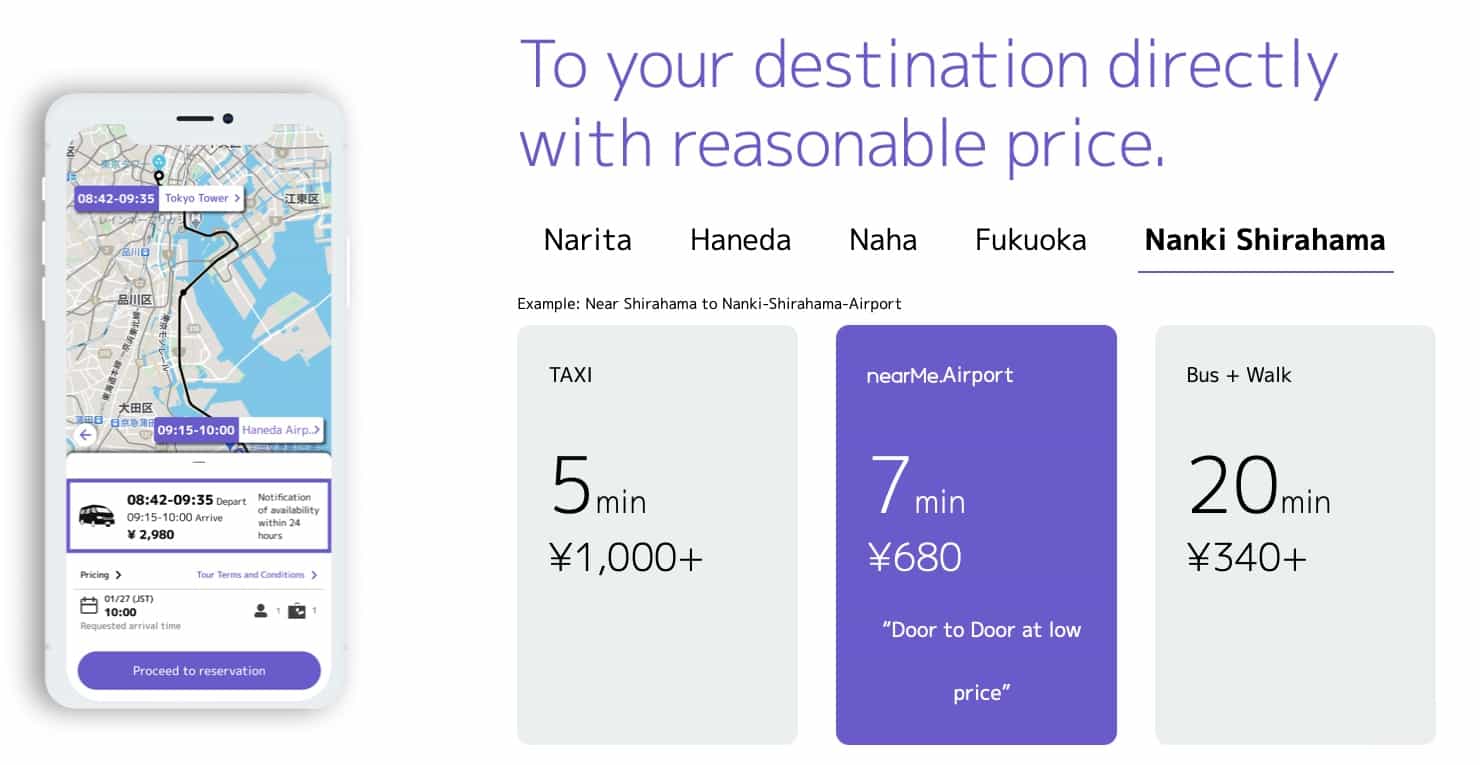Tap the back arrow on the map

click(x=85, y=435)
